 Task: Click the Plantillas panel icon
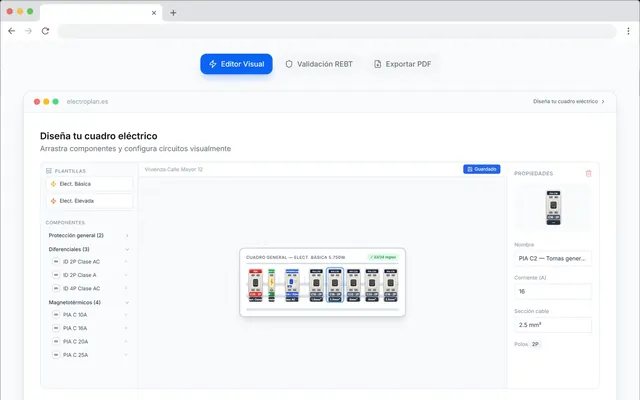pos(49,171)
